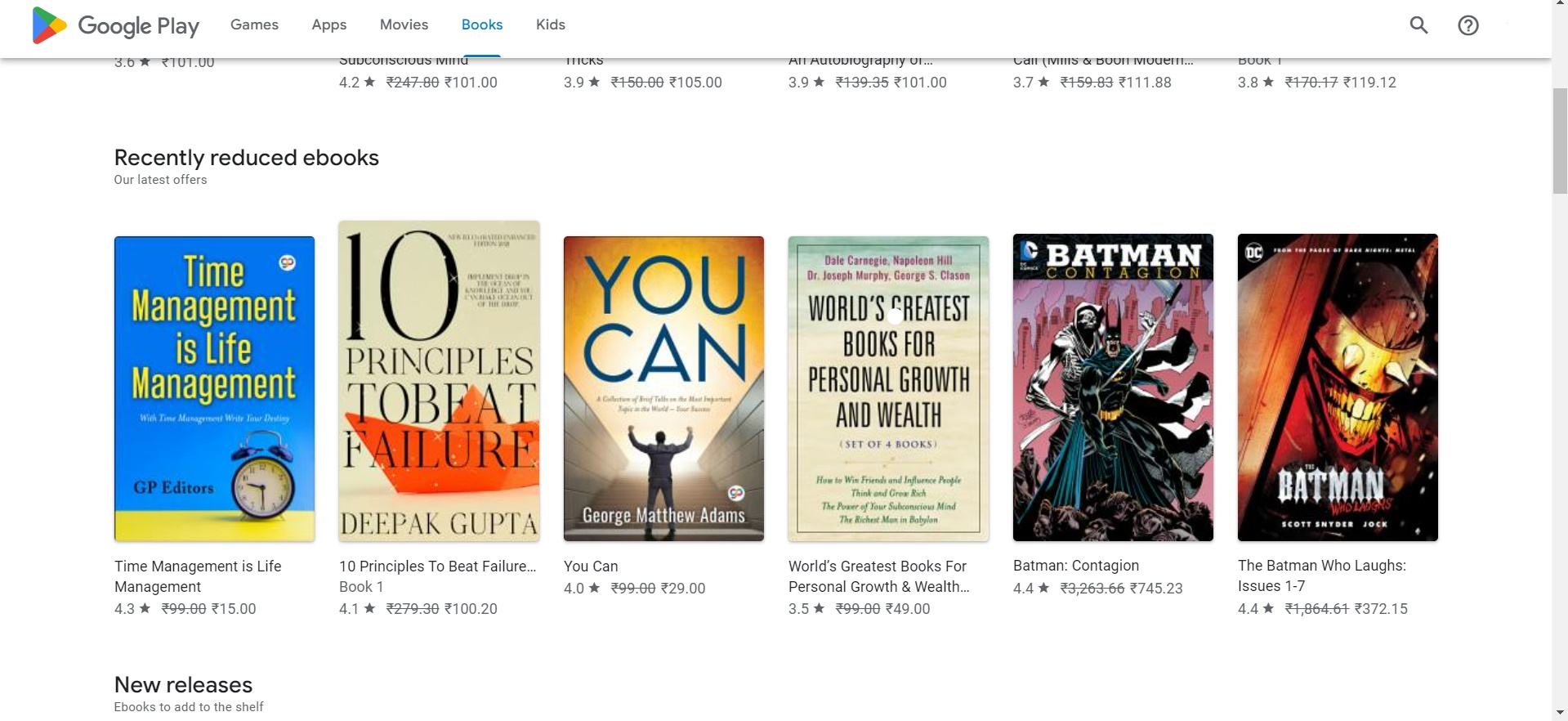Open The Batman Who Laughs cover
The height and width of the screenshot is (721, 1568).
pyautogui.click(x=1338, y=387)
